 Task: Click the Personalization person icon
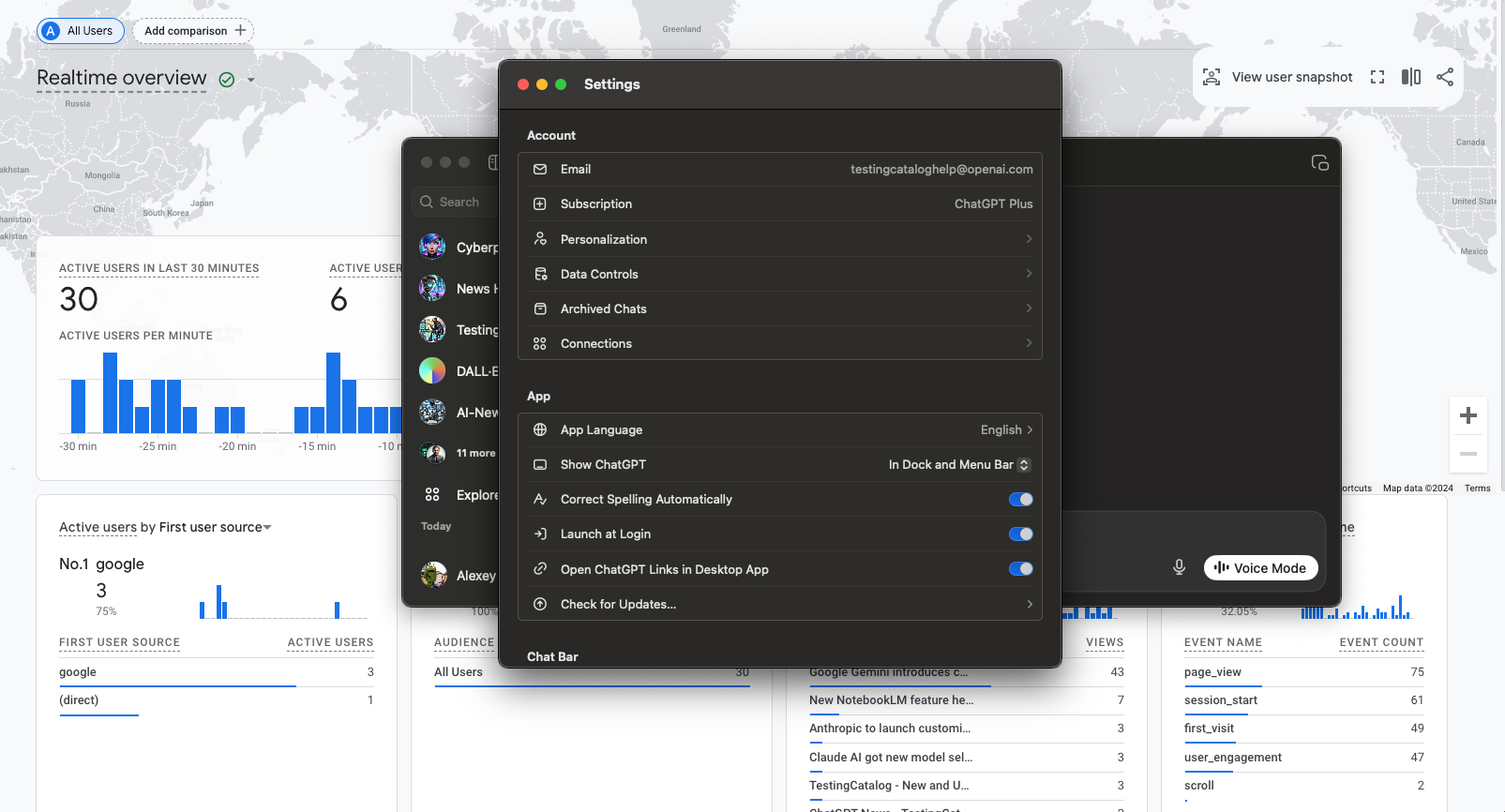pos(540,239)
